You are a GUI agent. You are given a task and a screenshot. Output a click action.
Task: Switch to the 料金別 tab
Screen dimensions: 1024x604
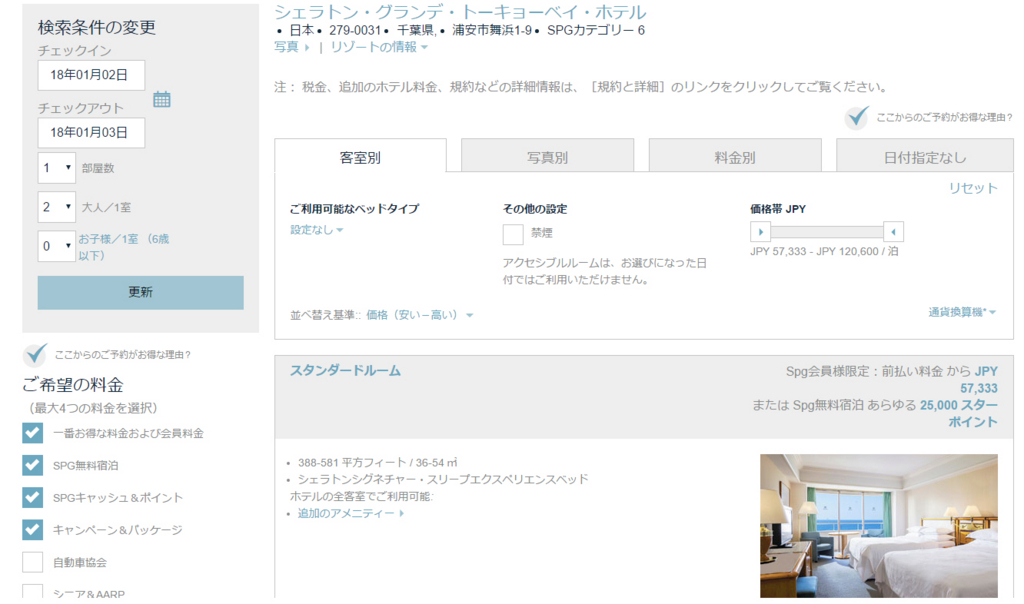tap(734, 157)
